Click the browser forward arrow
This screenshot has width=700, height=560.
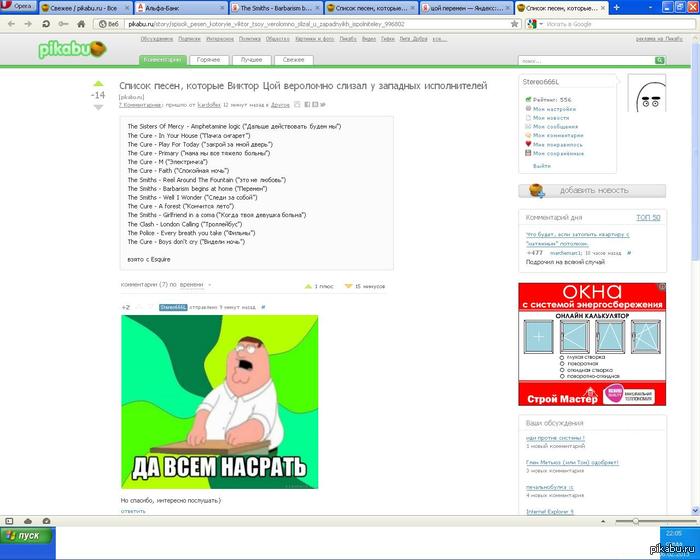pyautogui.click(x=28, y=24)
